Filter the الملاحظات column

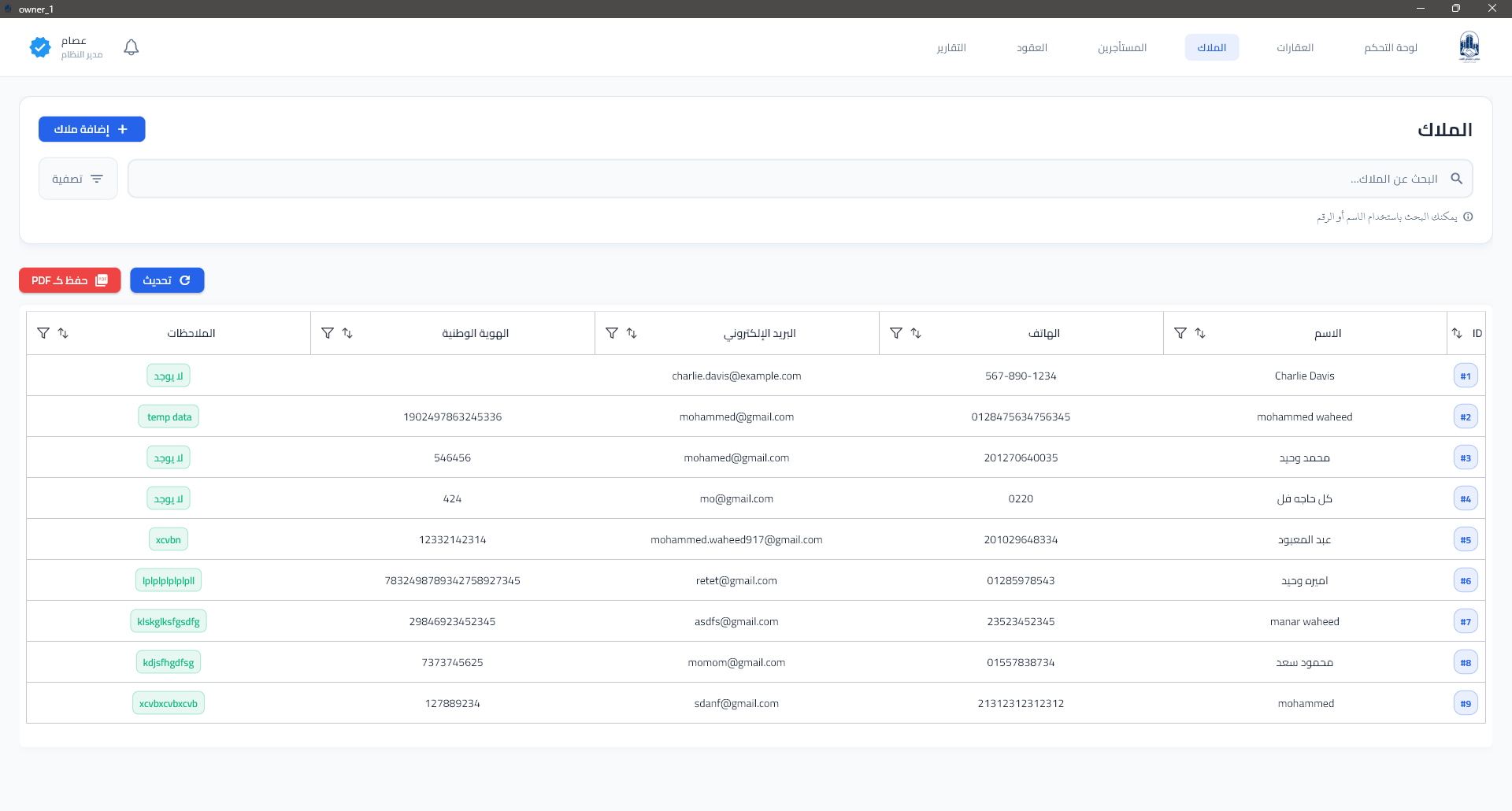tap(43, 333)
